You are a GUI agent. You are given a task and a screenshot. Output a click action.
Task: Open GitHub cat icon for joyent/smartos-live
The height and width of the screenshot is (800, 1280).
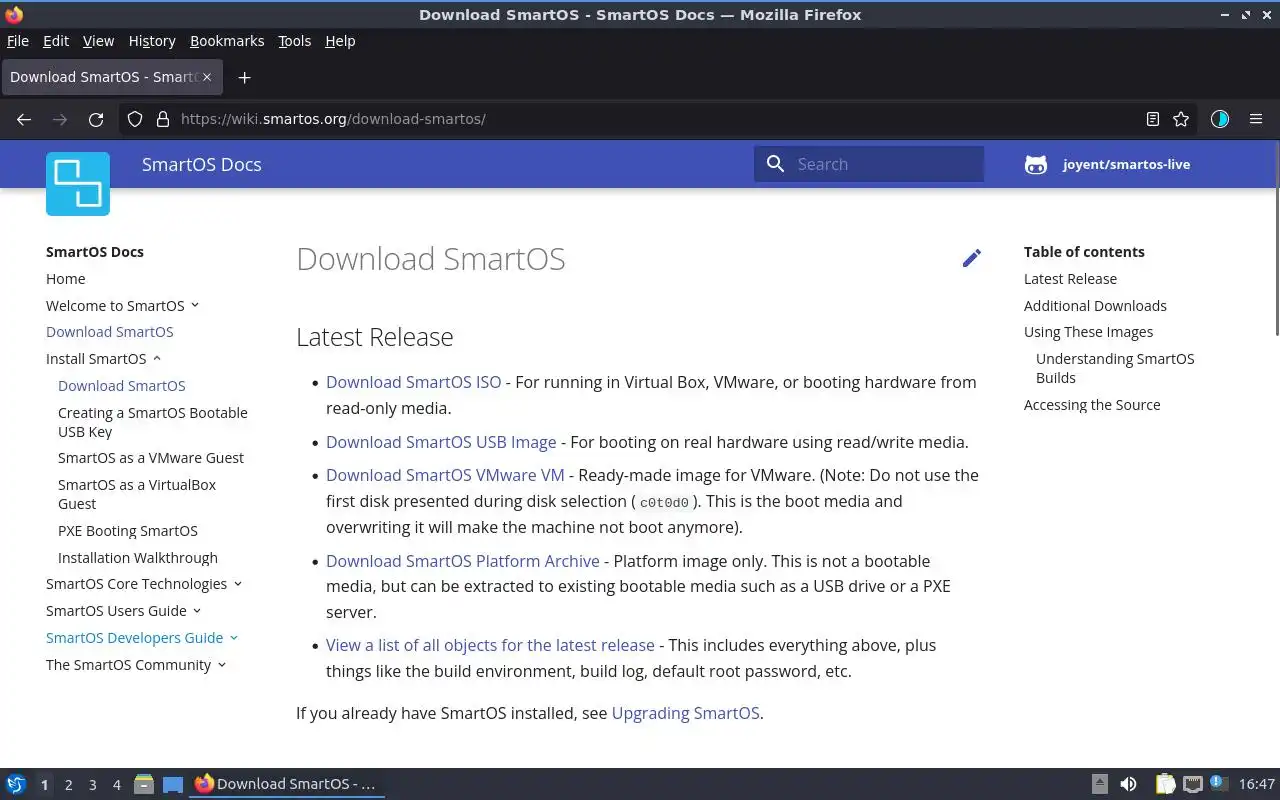[x=1036, y=165]
